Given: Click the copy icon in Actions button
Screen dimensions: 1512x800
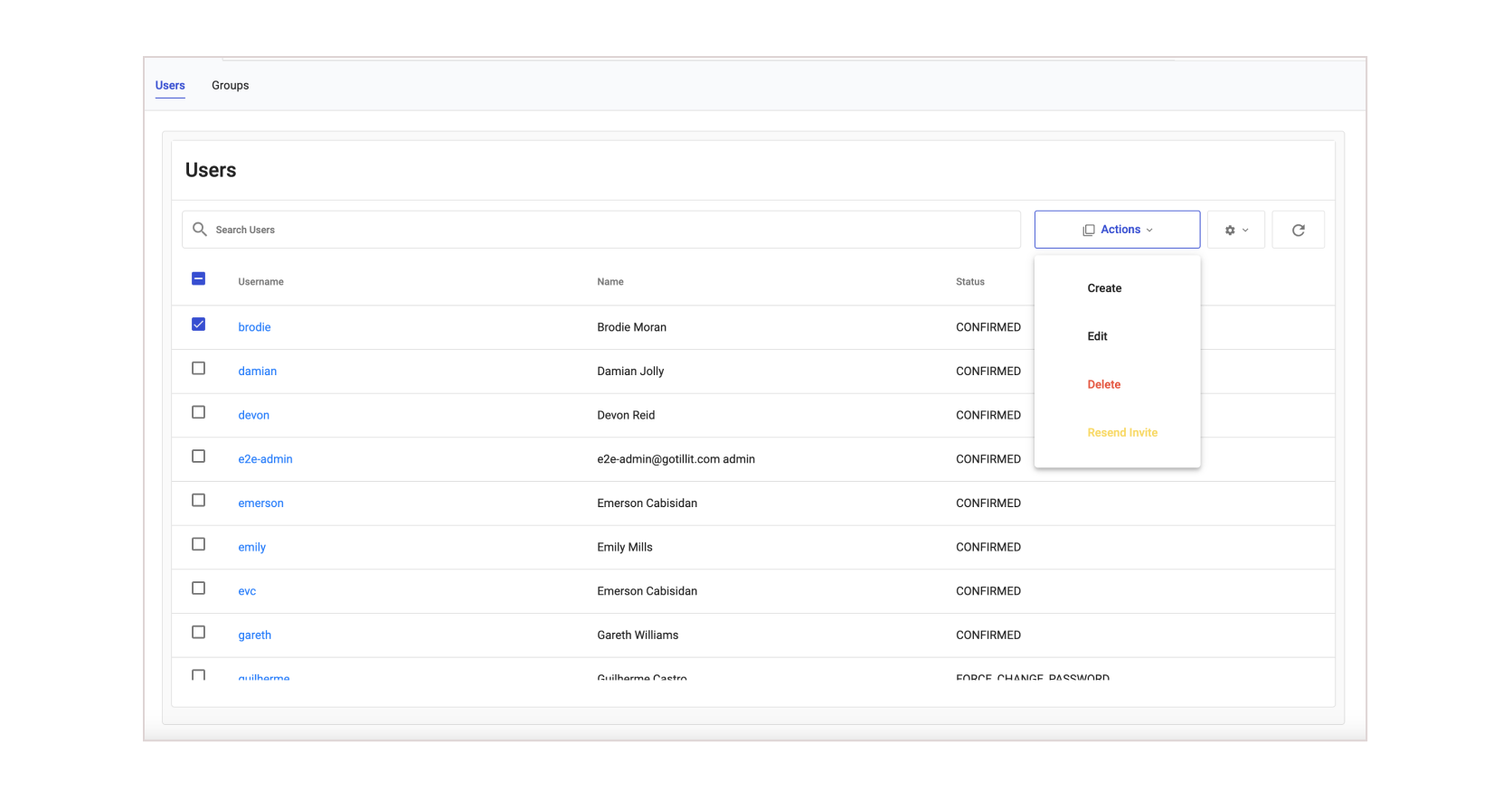Looking at the screenshot, I should coord(1089,231).
